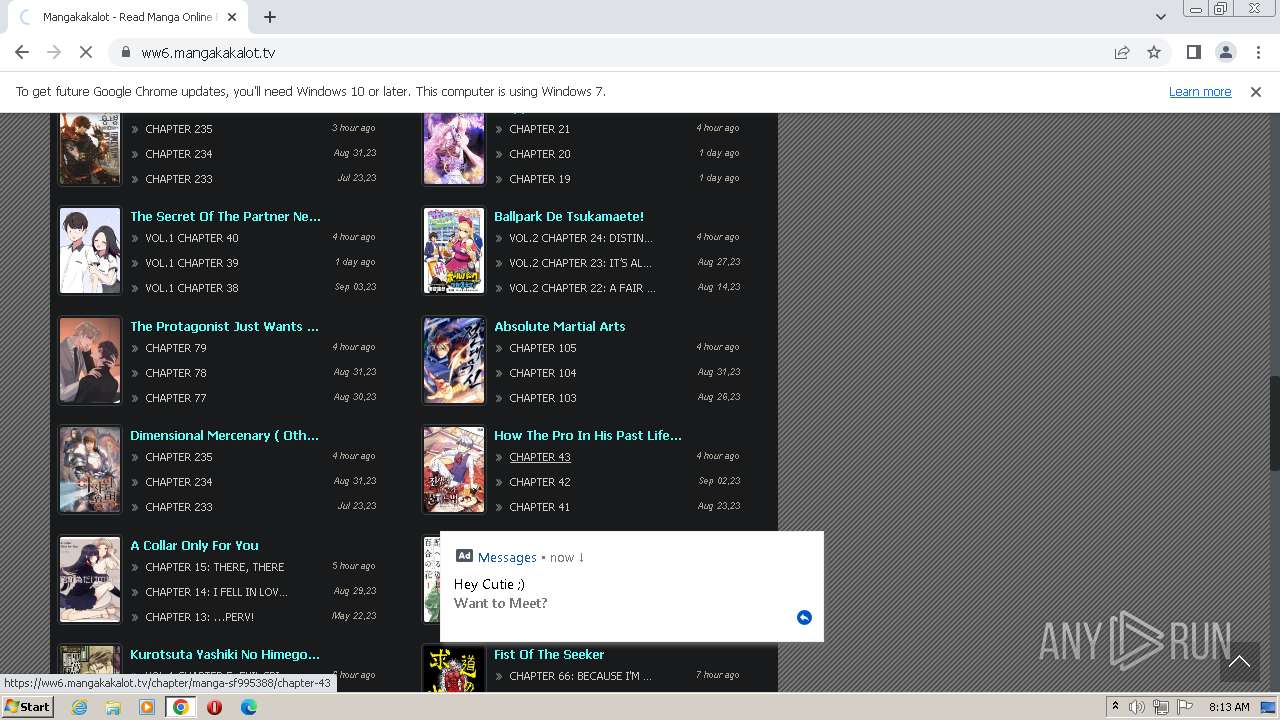The height and width of the screenshot is (720, 1280).
Task: Open Opera taskbar icon
Action: tap(214, 707)
